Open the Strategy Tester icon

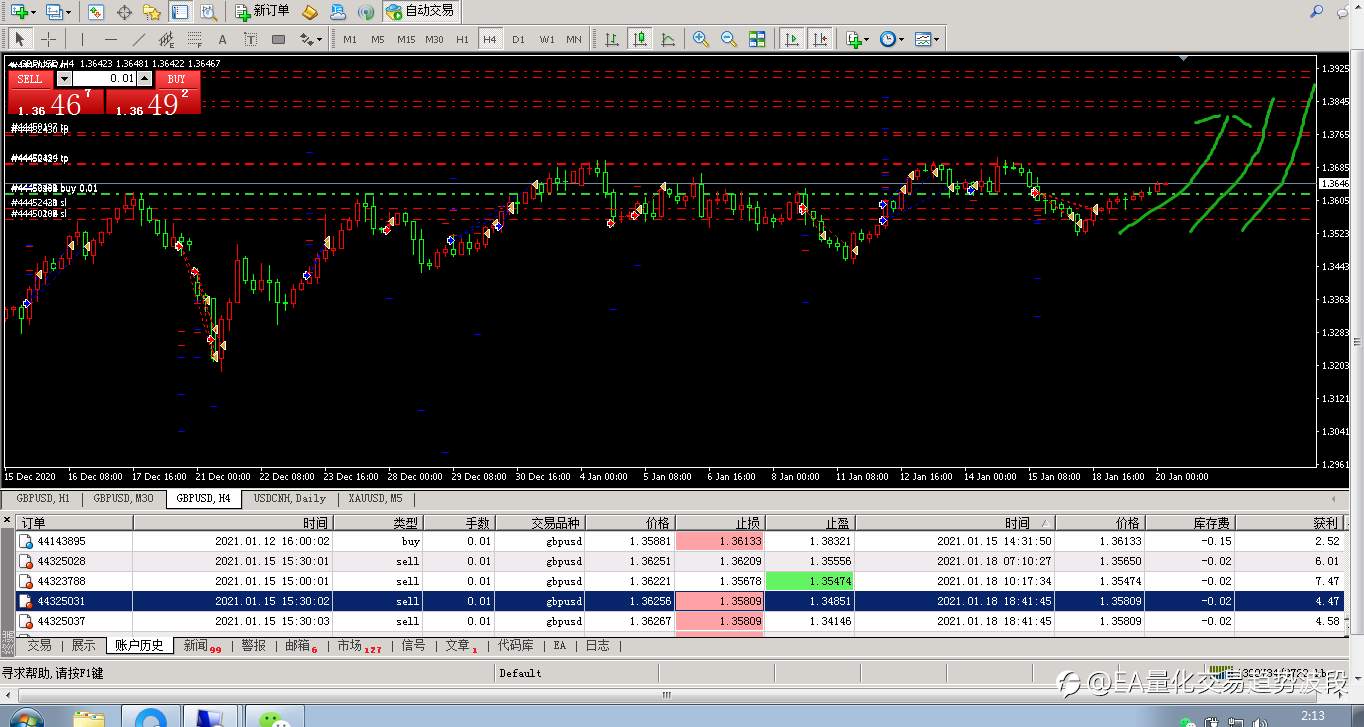208,12
